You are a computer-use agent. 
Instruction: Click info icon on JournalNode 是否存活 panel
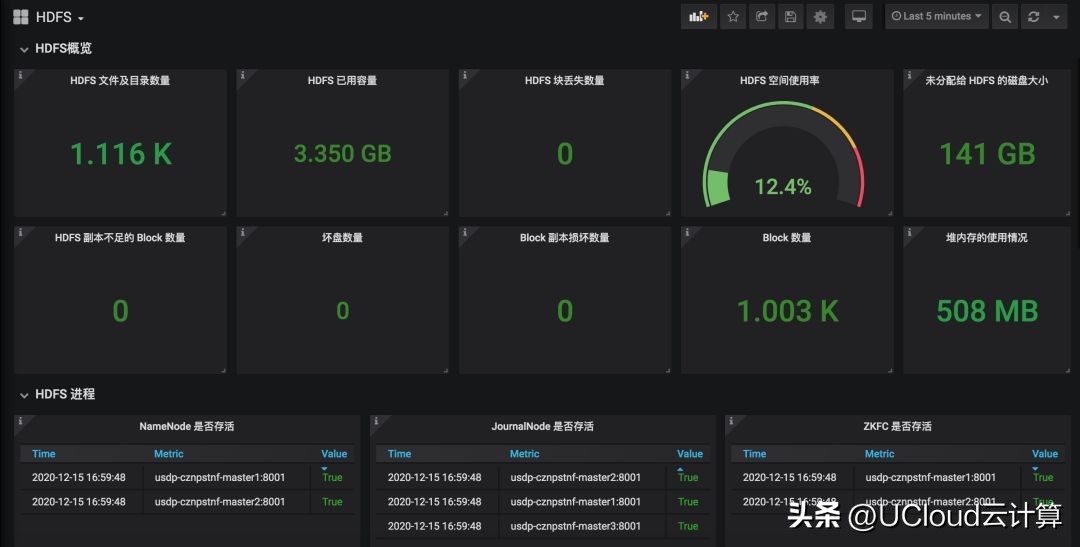[x=375, y=421]
